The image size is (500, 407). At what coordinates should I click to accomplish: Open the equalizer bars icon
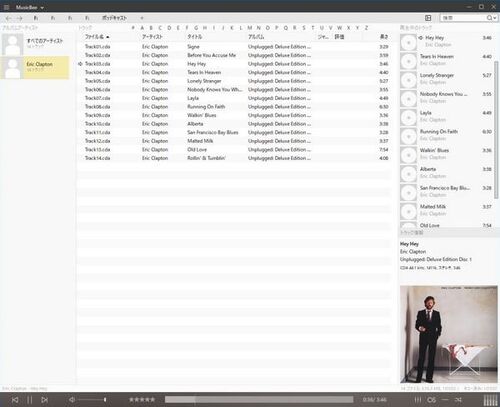point(418,399)
